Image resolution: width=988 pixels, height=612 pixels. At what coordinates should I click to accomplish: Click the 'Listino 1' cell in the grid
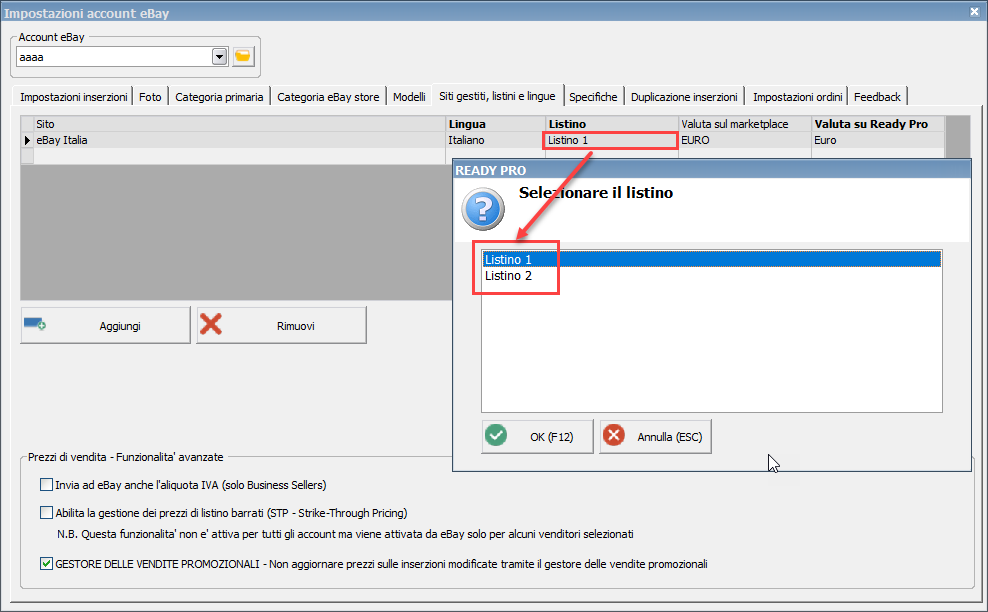point(611,140)
